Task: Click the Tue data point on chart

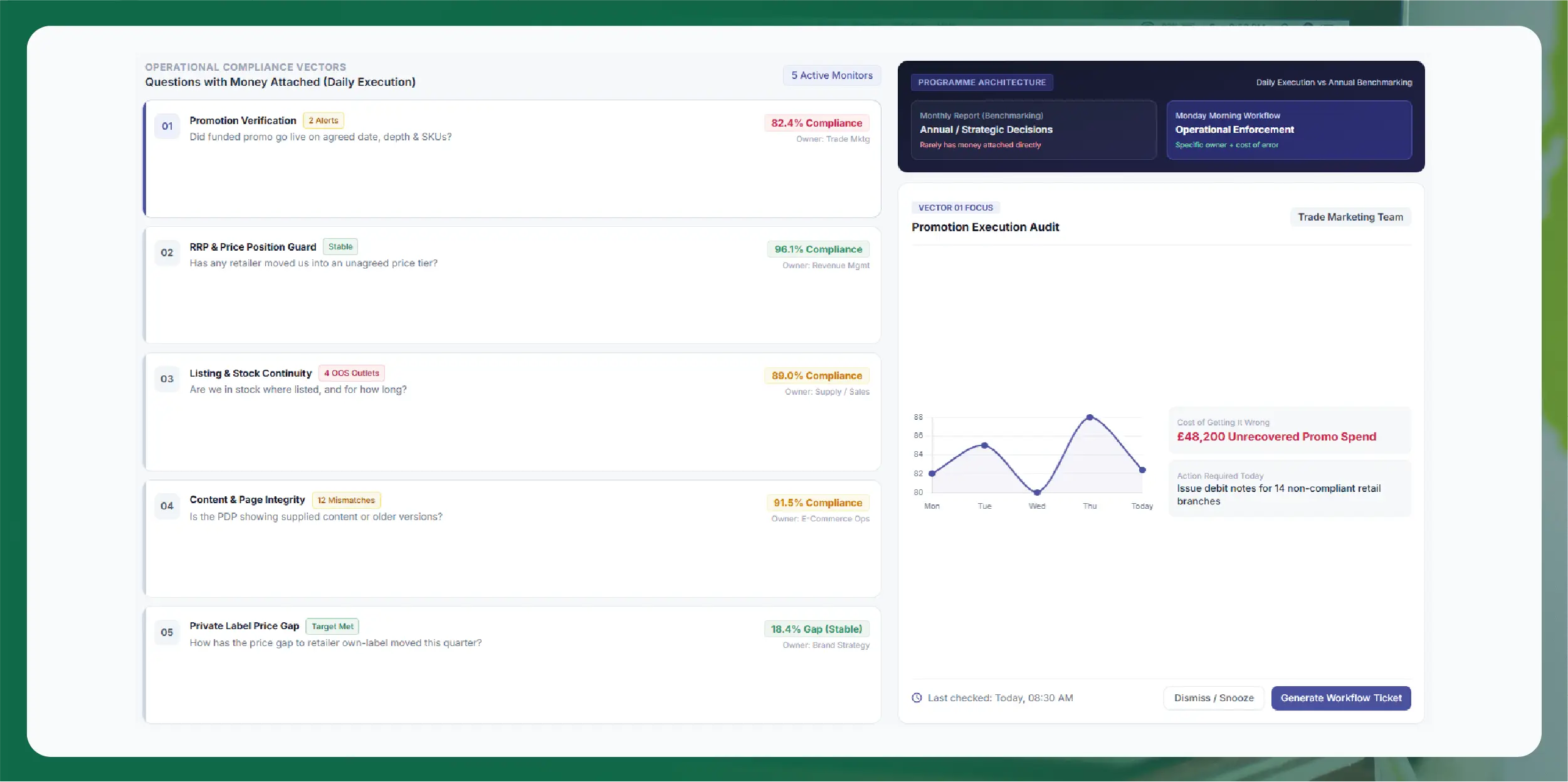Action: click(x=984, y=446)
